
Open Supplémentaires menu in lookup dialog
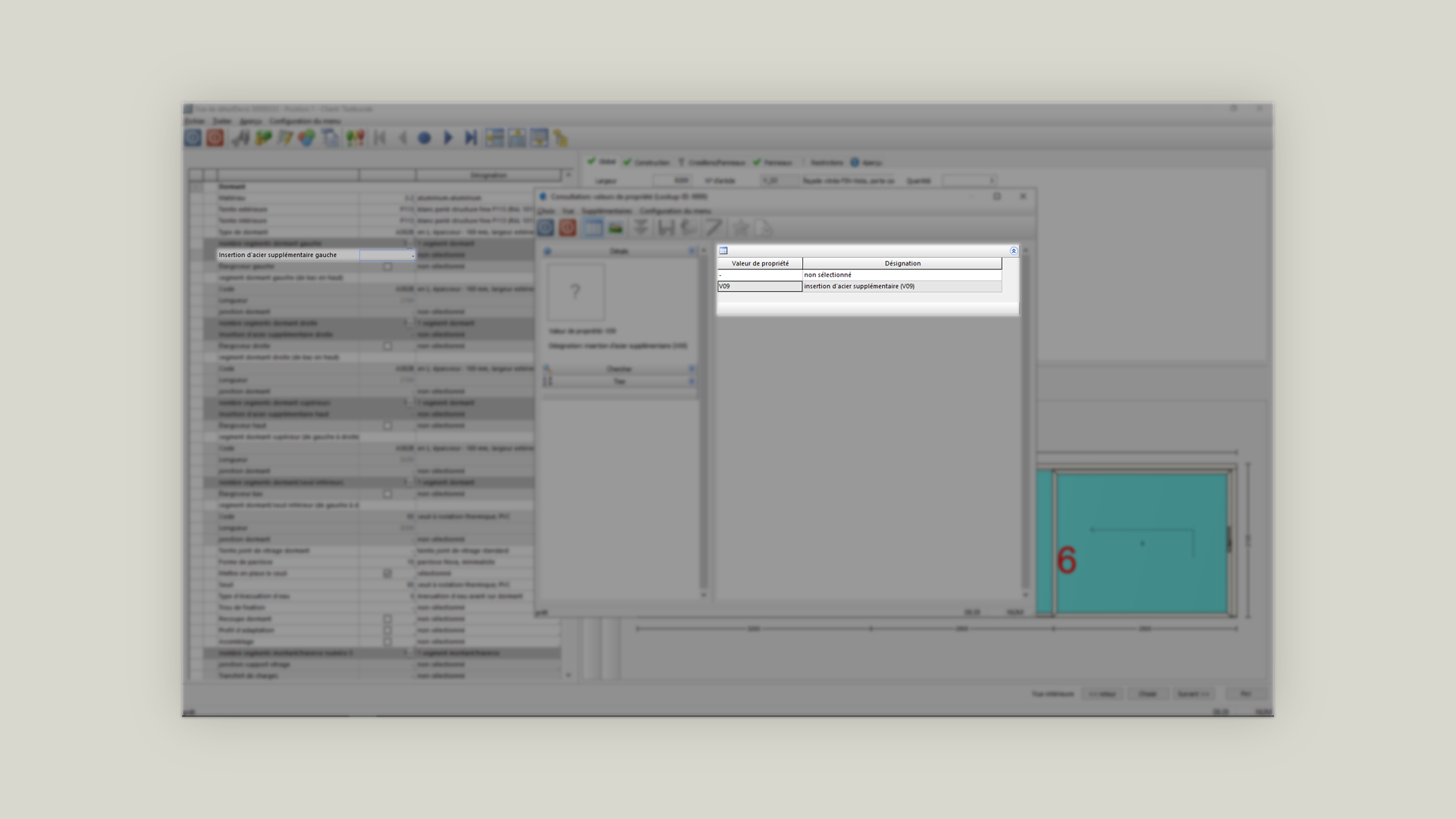point(607,211)
